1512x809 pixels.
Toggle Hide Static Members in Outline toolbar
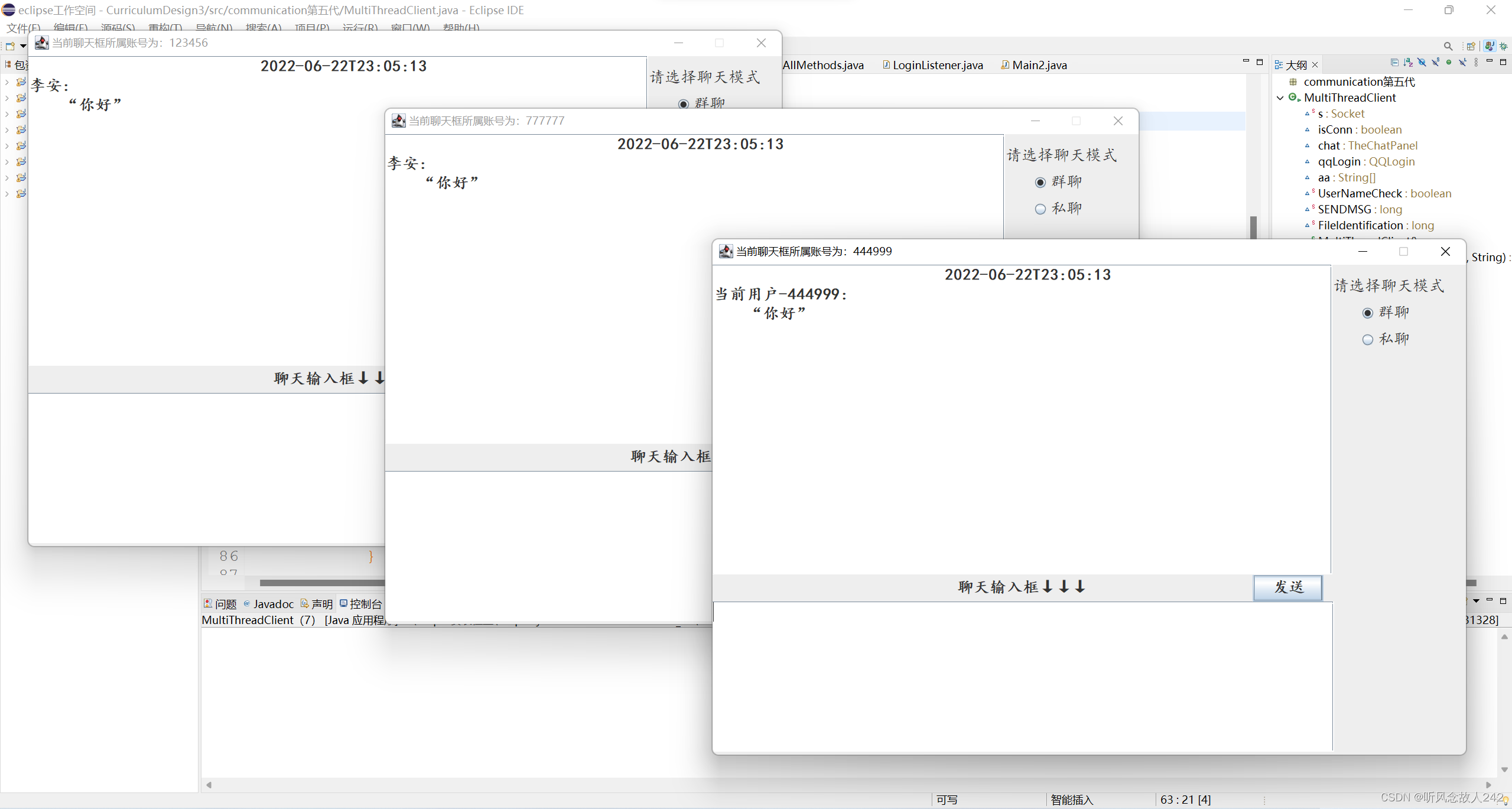click(x=1435, y=63)
